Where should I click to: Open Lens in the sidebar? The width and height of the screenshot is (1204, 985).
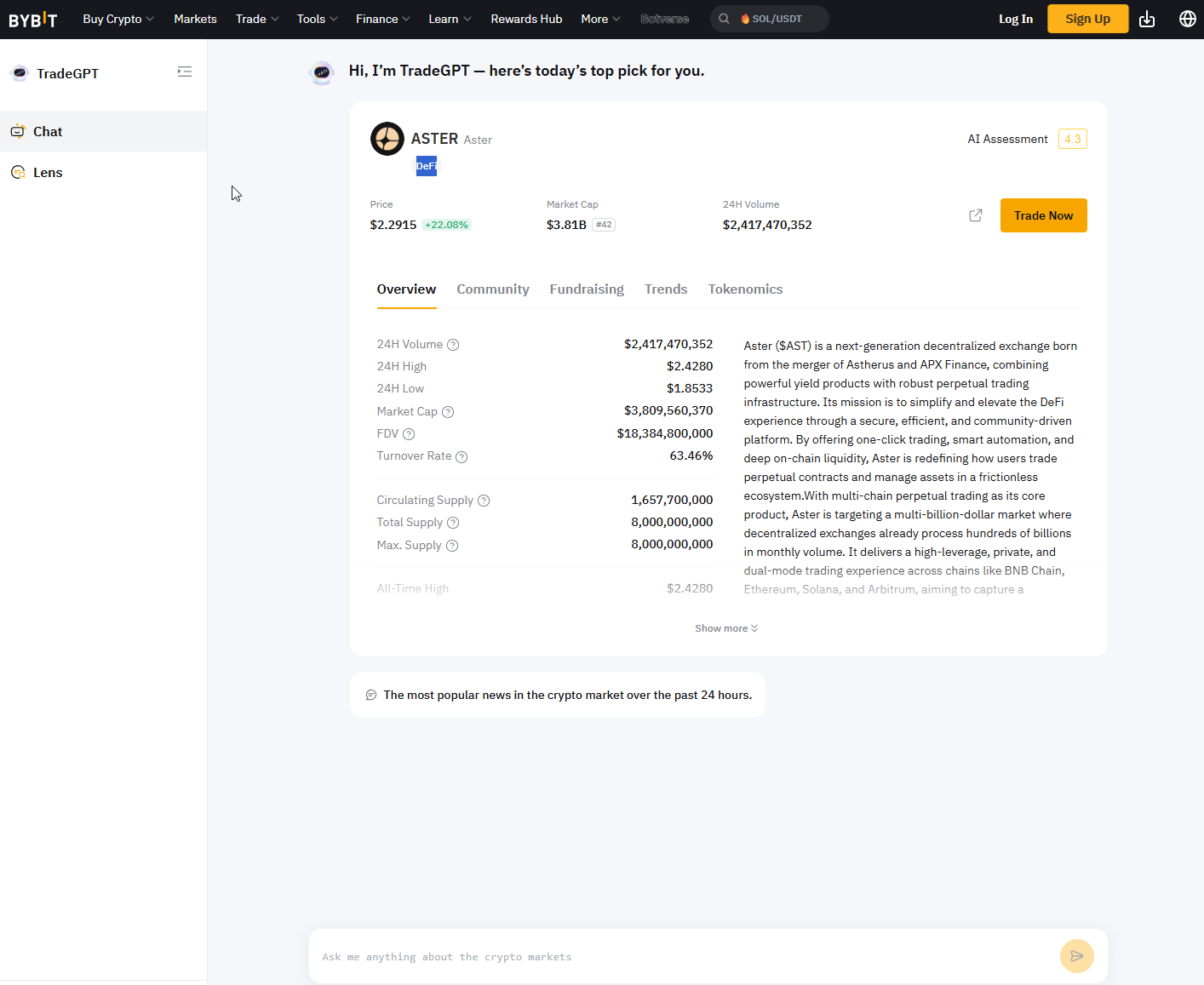pyautogui.click(x=48, y=173)
